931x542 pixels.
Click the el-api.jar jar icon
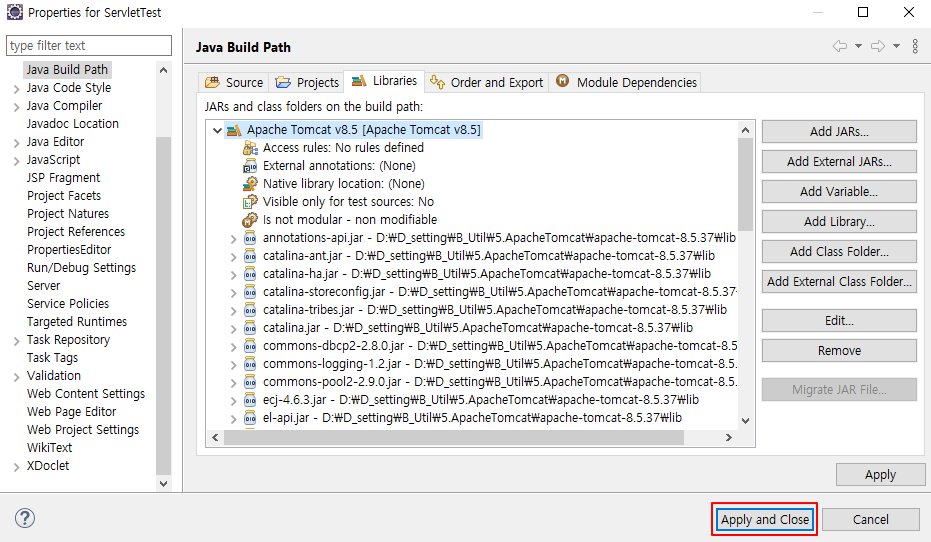click(250, 418)
